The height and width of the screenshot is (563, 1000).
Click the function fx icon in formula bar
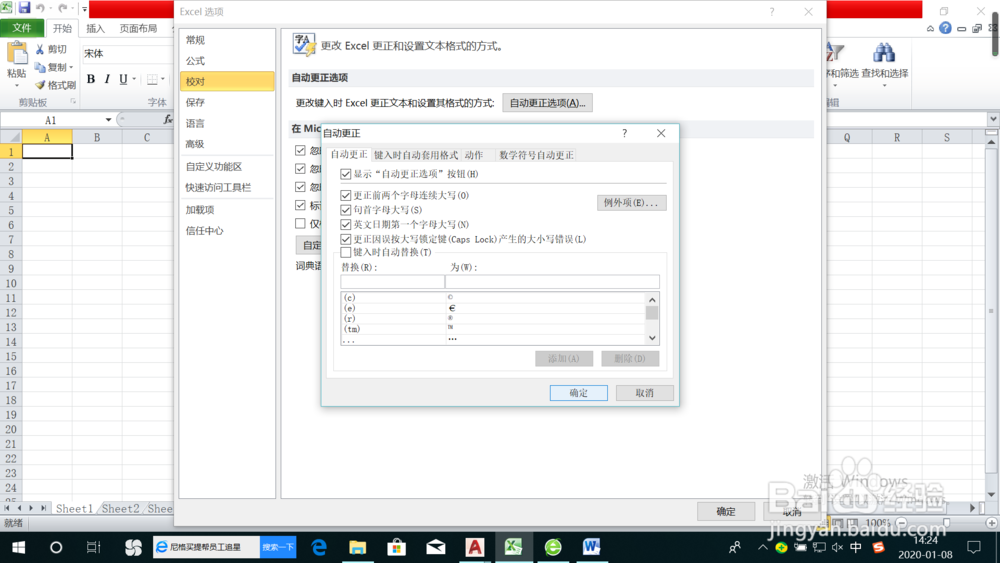tap(167, 119)
